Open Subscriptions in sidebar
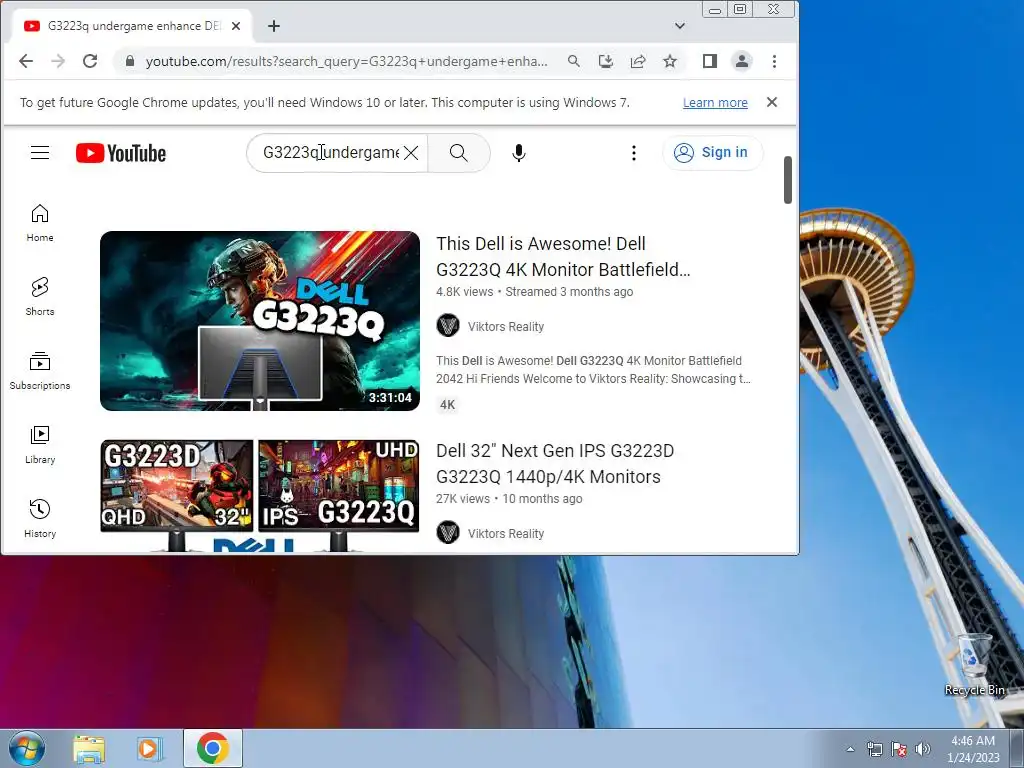Image resolution: width=1024 pixels, height=768 pixels. point(40,371)
